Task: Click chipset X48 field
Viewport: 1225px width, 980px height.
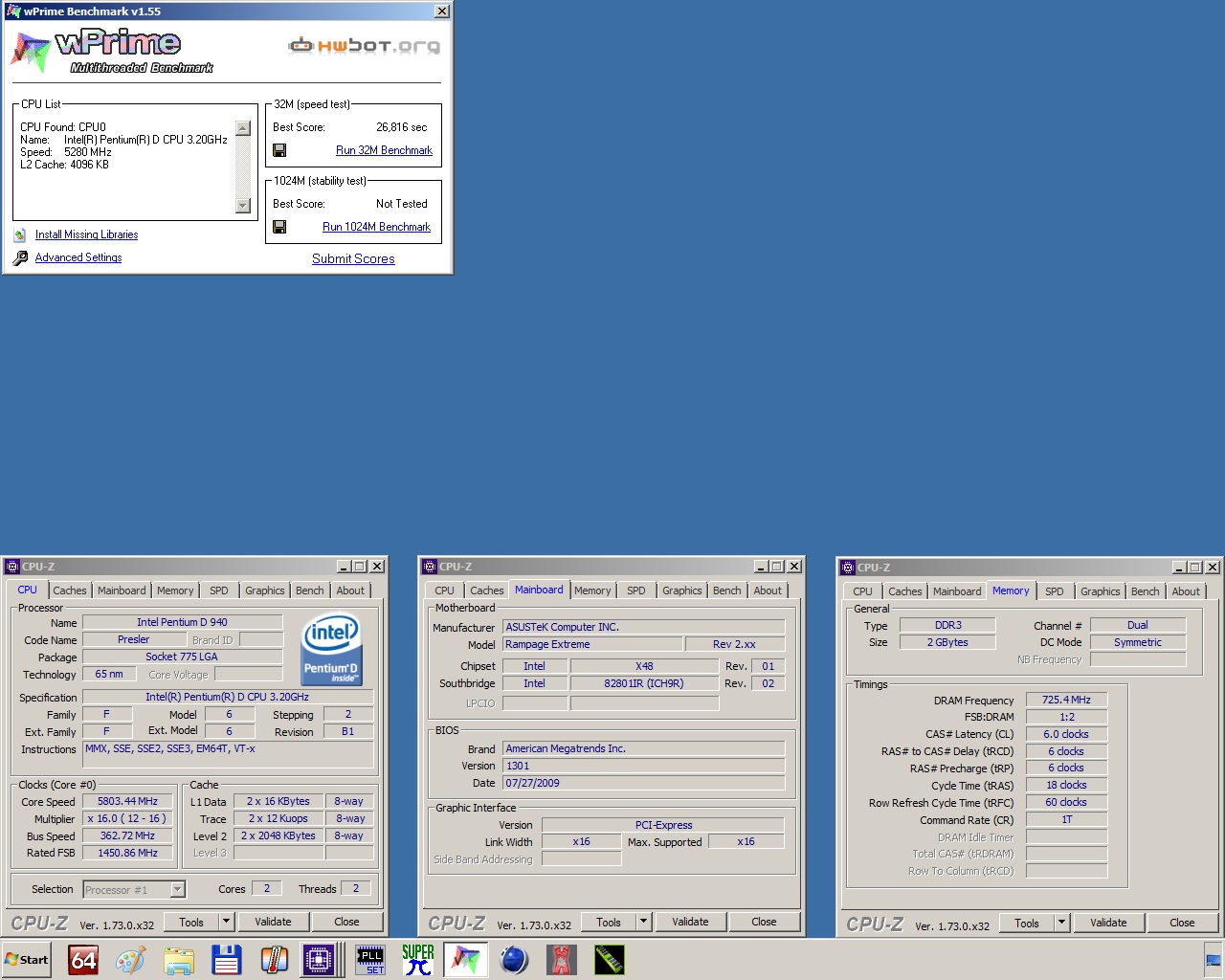Action: (644, 666)
